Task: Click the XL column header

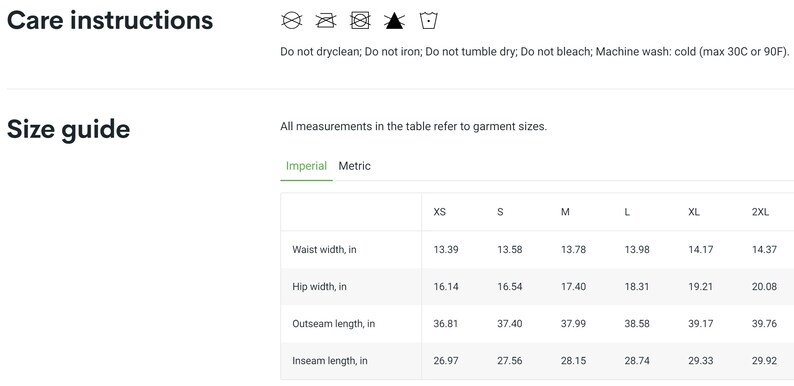Action: [x=694, y=212]
